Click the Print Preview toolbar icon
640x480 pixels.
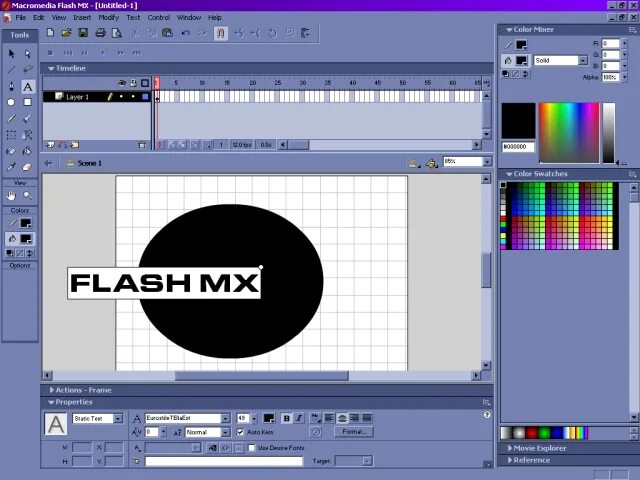117,33
